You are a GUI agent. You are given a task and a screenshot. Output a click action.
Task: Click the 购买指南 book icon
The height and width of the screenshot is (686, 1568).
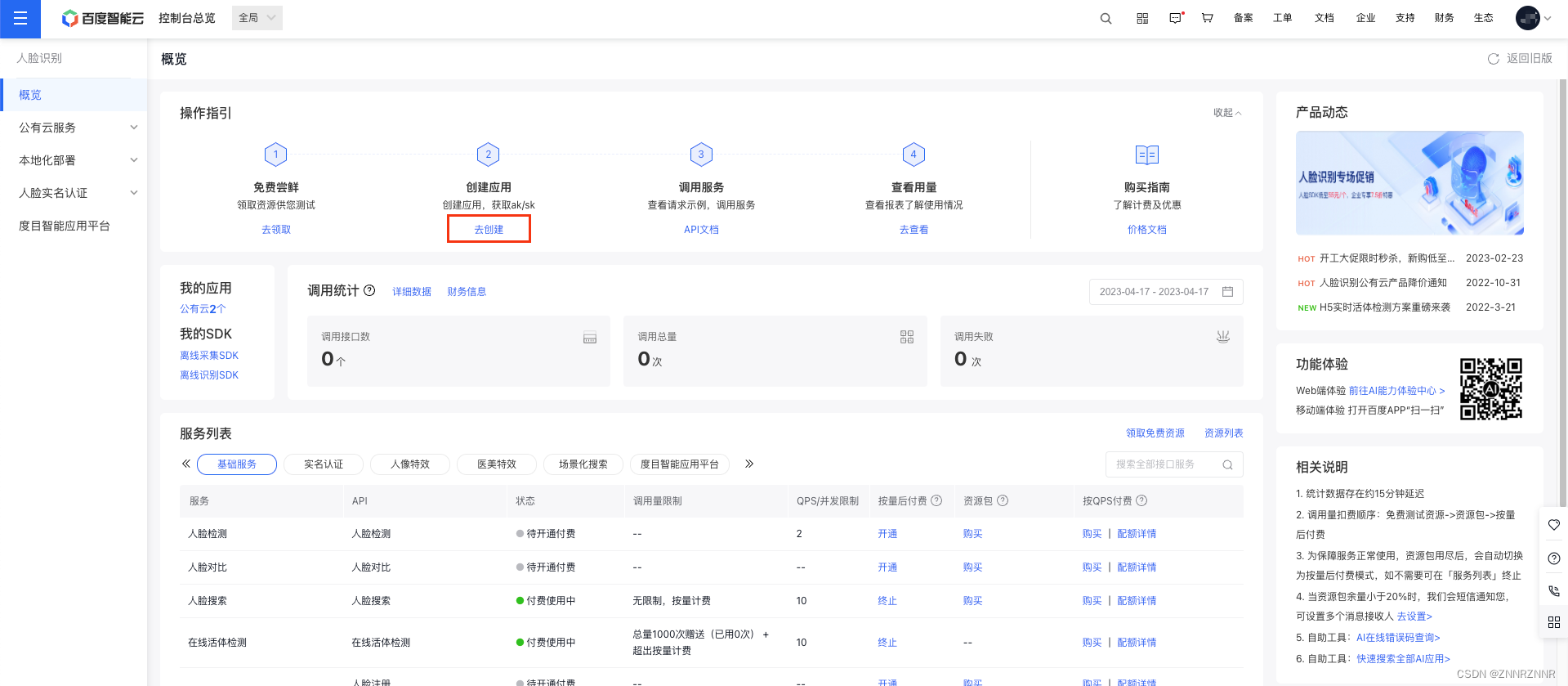coord(1147,155)
